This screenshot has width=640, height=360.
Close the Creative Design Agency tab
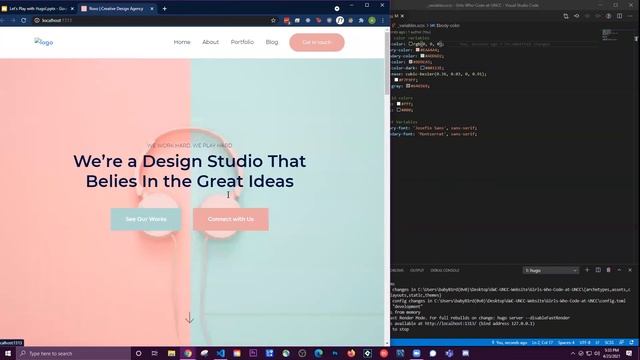point(151,9)
